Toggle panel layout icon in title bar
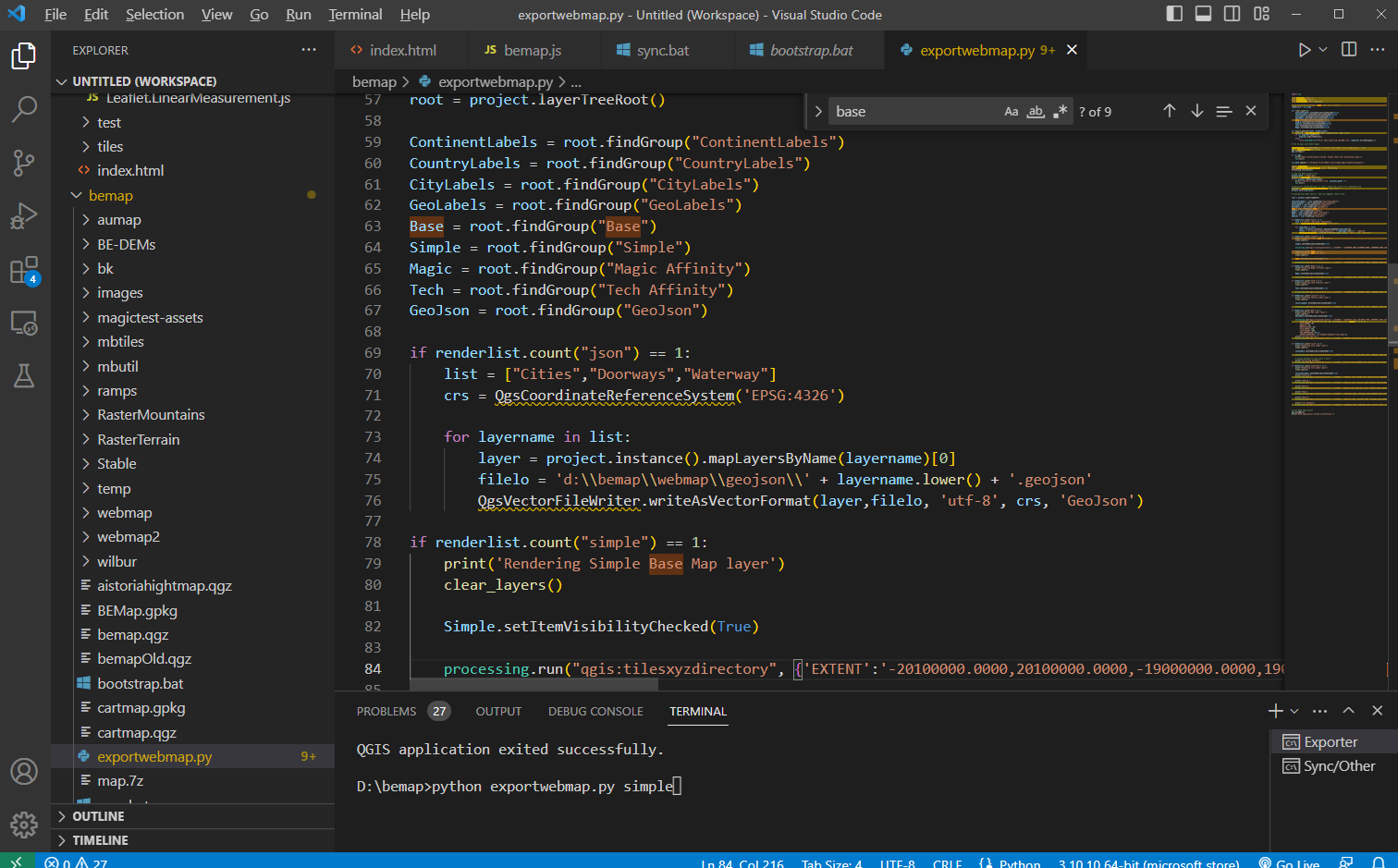This screenshot has width=1398, height=868. [1203, 14]
